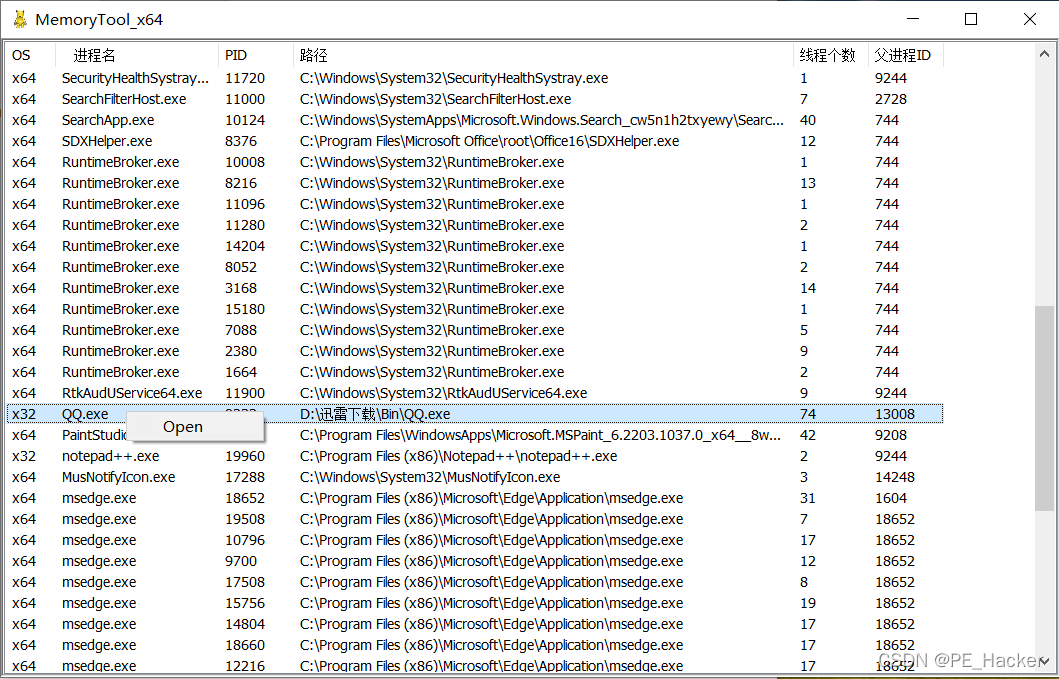This screenshot has width=1059, height=679.
Task: Select RuntimeBroker.exe with PID 11096
Action: click(x=475, y=203)
